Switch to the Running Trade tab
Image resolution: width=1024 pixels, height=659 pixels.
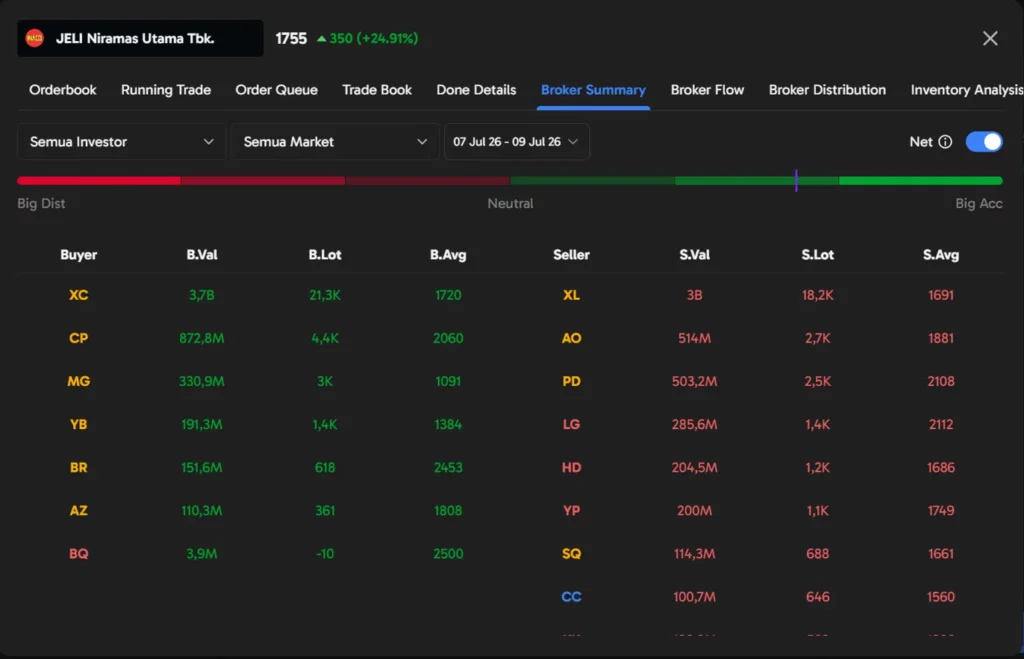tap(166, 90)
